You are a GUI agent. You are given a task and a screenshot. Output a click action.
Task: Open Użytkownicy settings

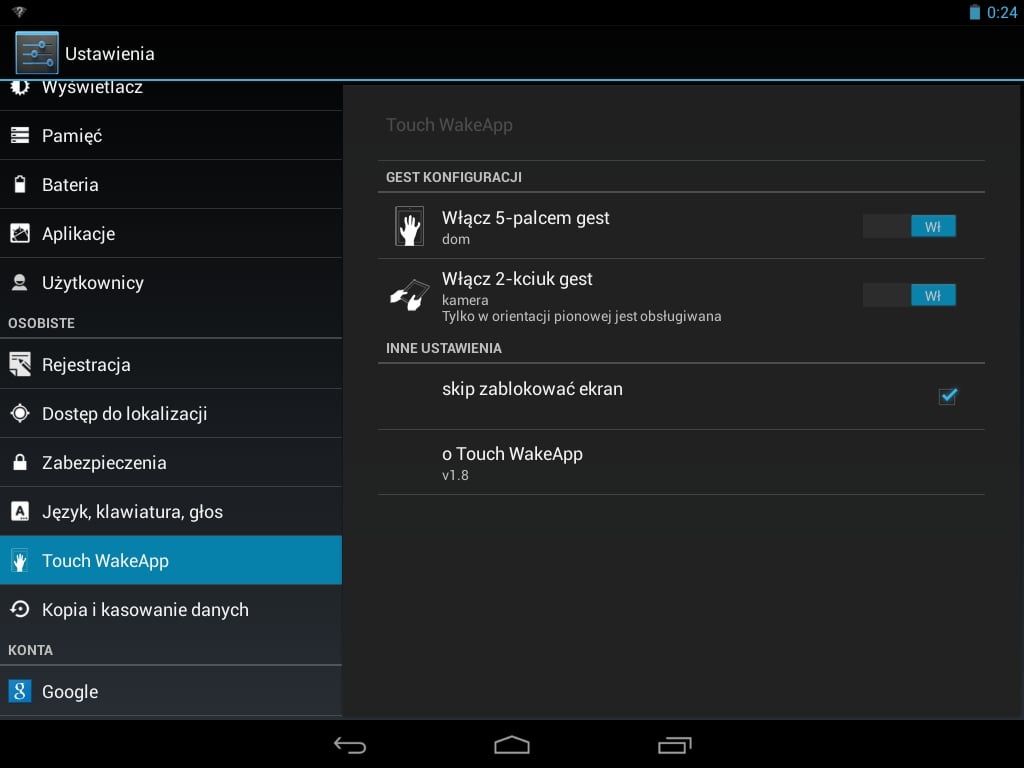[171, 282]
